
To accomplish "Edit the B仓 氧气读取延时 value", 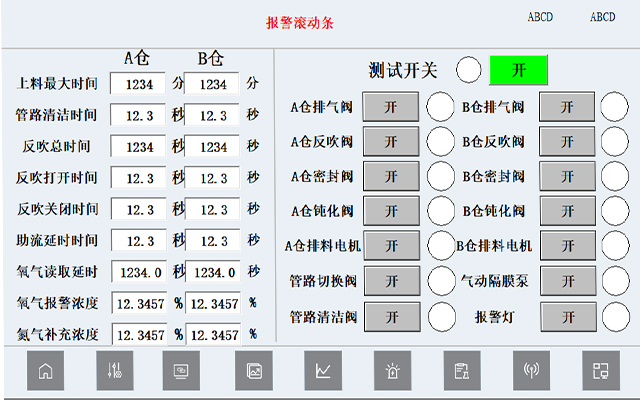I will (213, 272).
